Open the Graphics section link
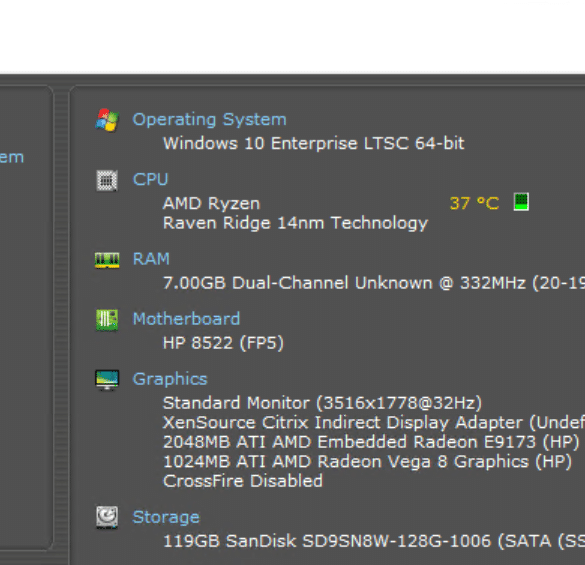585x565 pixels. click(170, 380)
